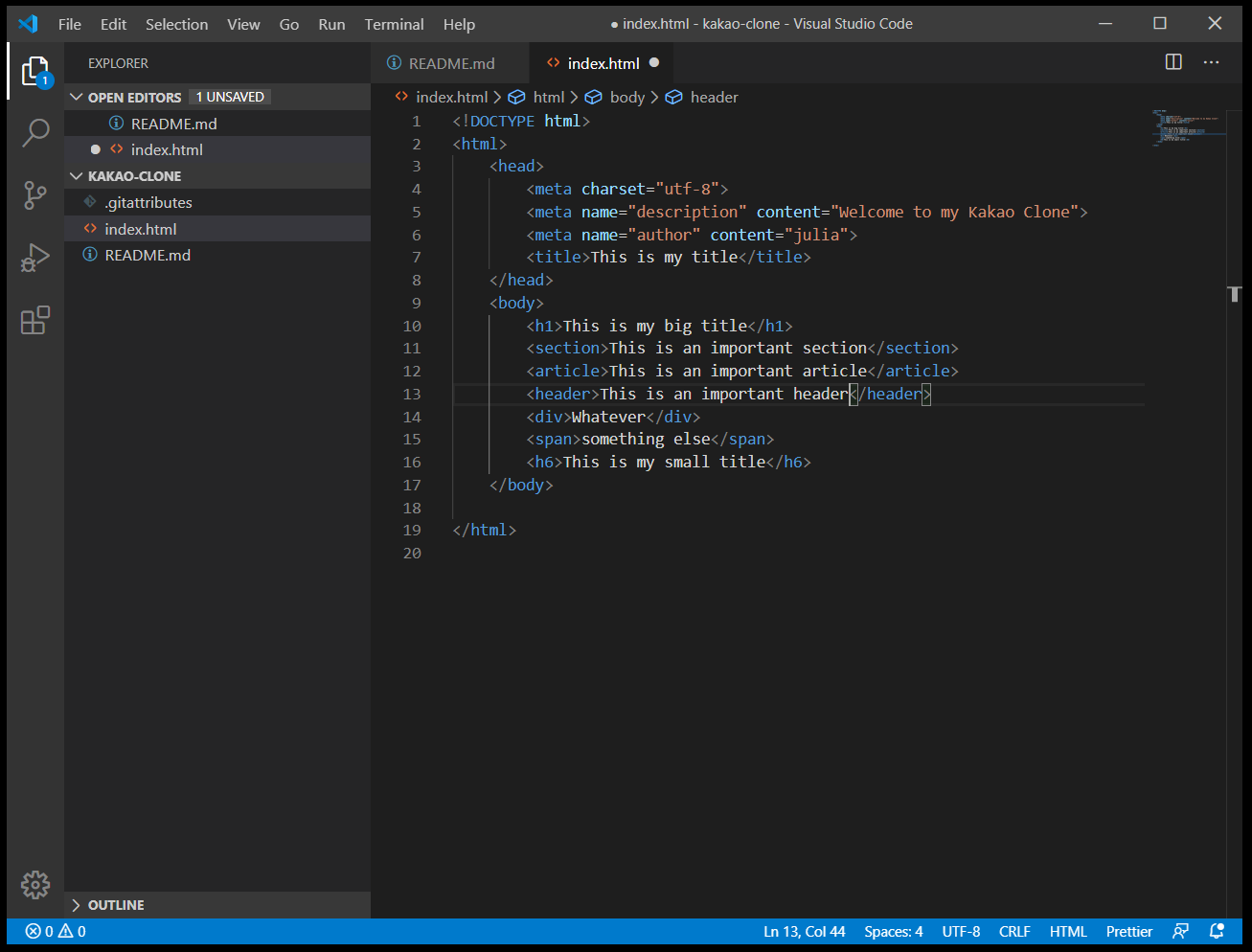
Task: Open the View menu
Action: (x=243, y=24)
